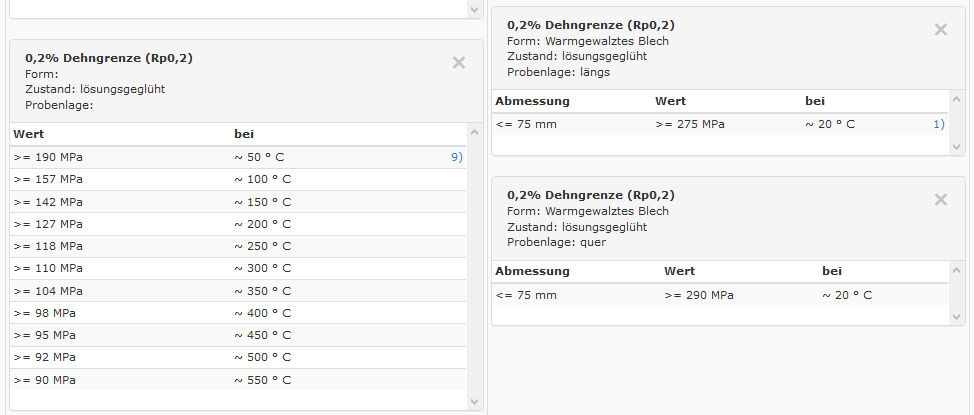974x415 pixels.
Task: Close the Probenlage quer panel
Action: pos(940,200)
